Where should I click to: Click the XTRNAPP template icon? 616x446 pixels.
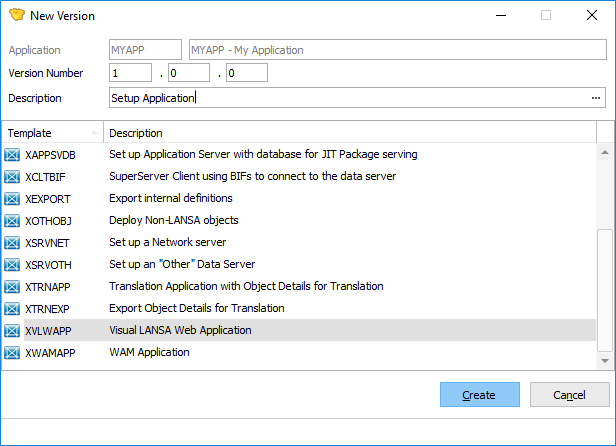tap(12, 287)
